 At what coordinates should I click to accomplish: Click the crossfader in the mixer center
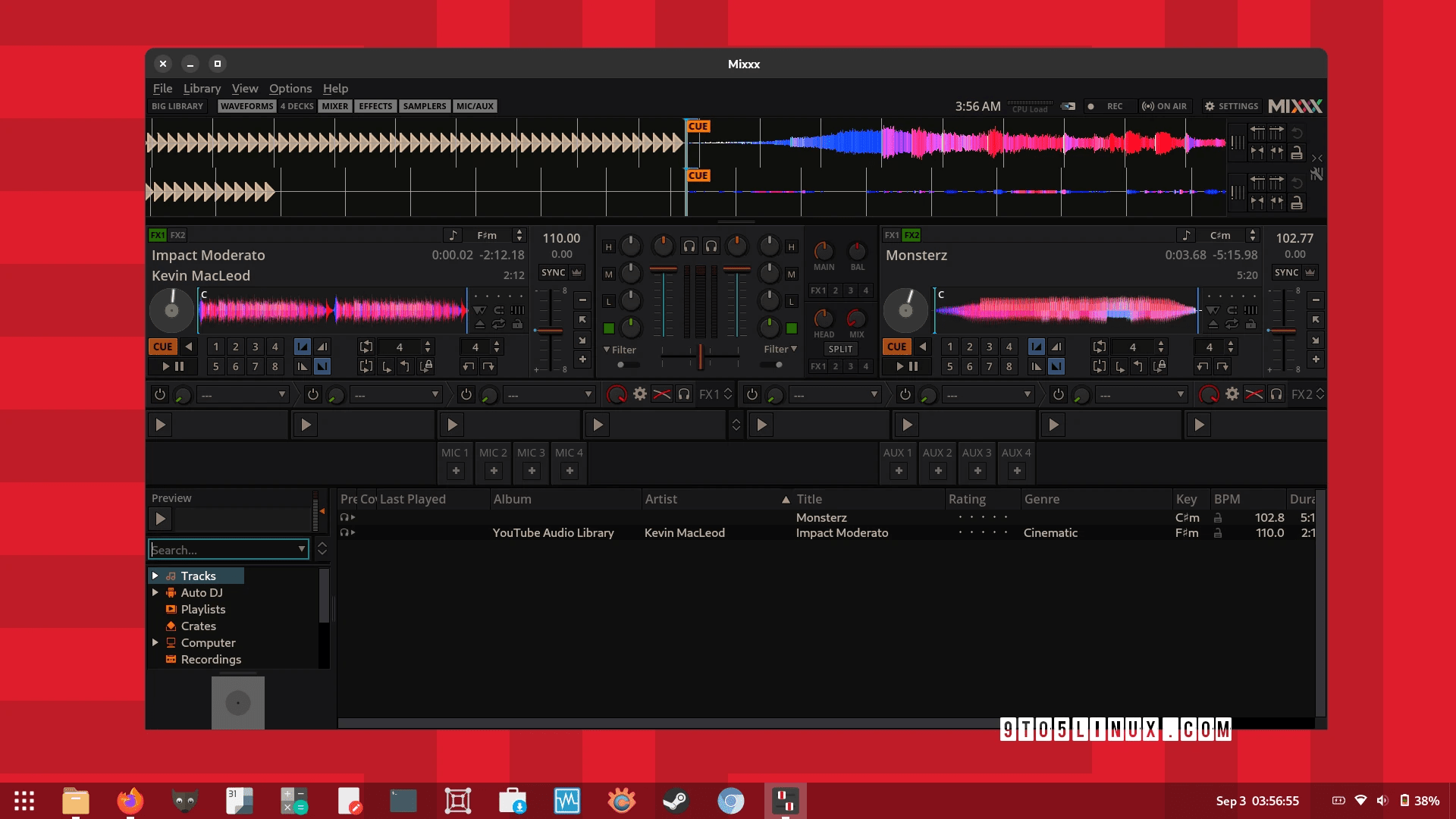point(699,357)
